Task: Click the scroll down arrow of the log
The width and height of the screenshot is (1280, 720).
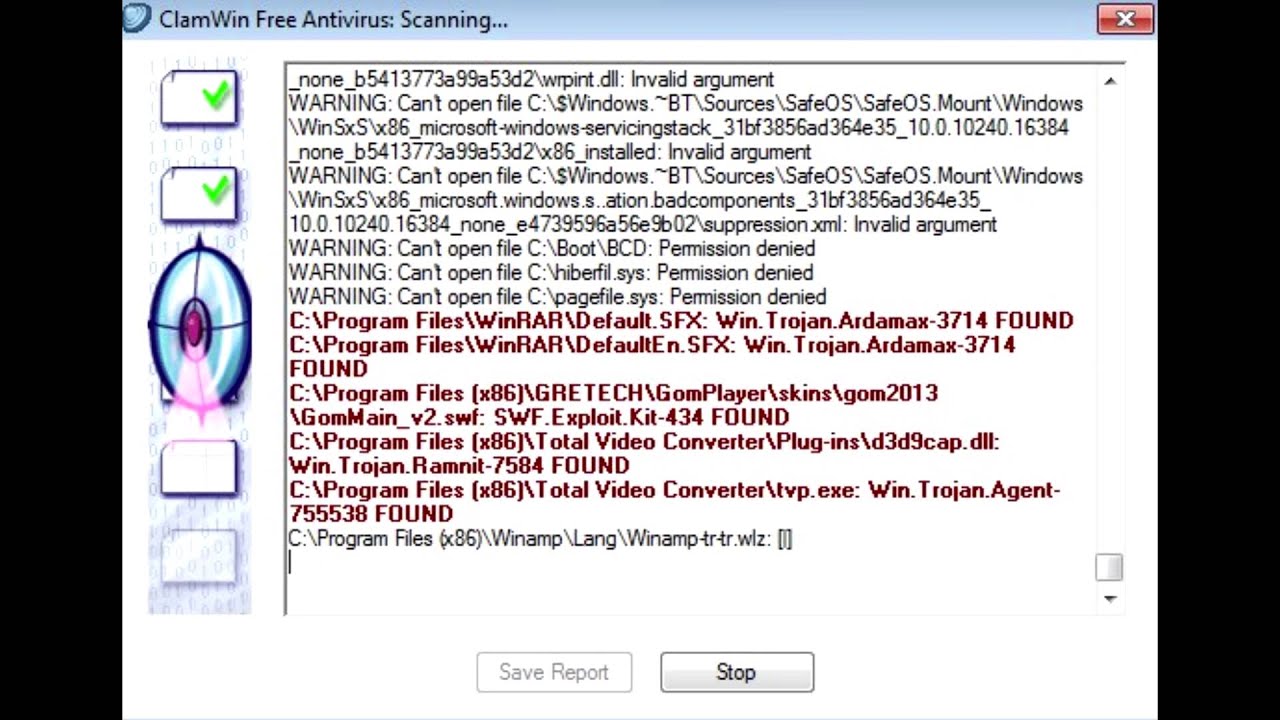Action: click(1109, 598)
